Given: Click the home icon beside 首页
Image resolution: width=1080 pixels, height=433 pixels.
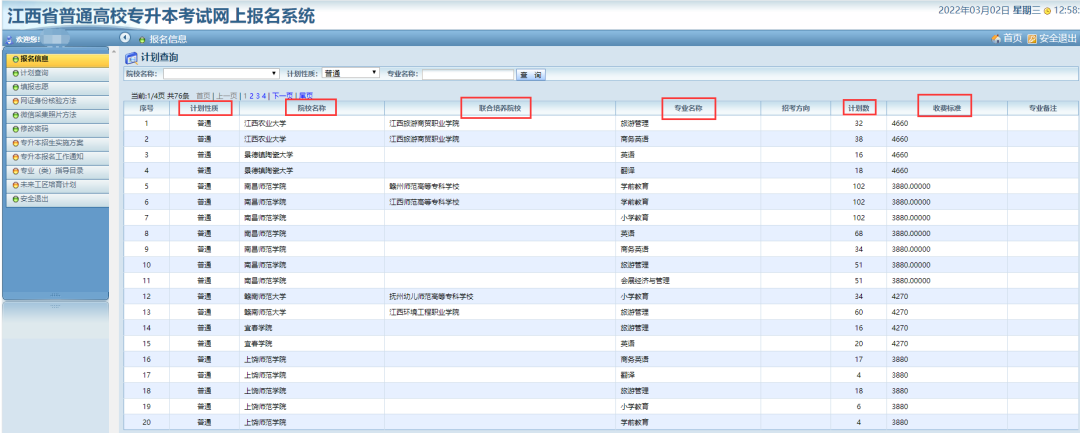Looking at the screenshot, I should coord(996,38).
